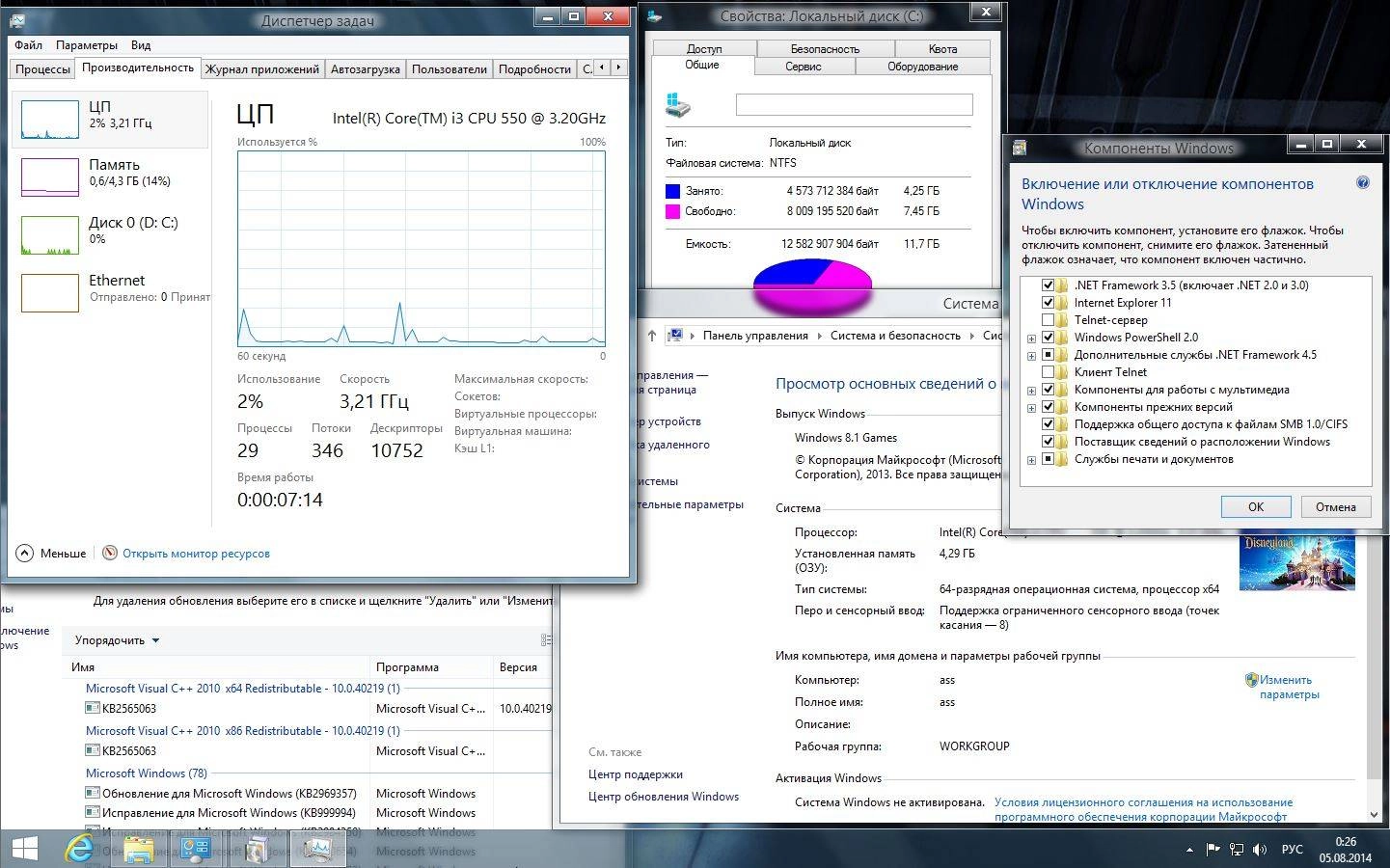Click resource monitor icon beside Открыть монитор ресурсов
The image size is (1390, 868).
[x=110, y=553]
